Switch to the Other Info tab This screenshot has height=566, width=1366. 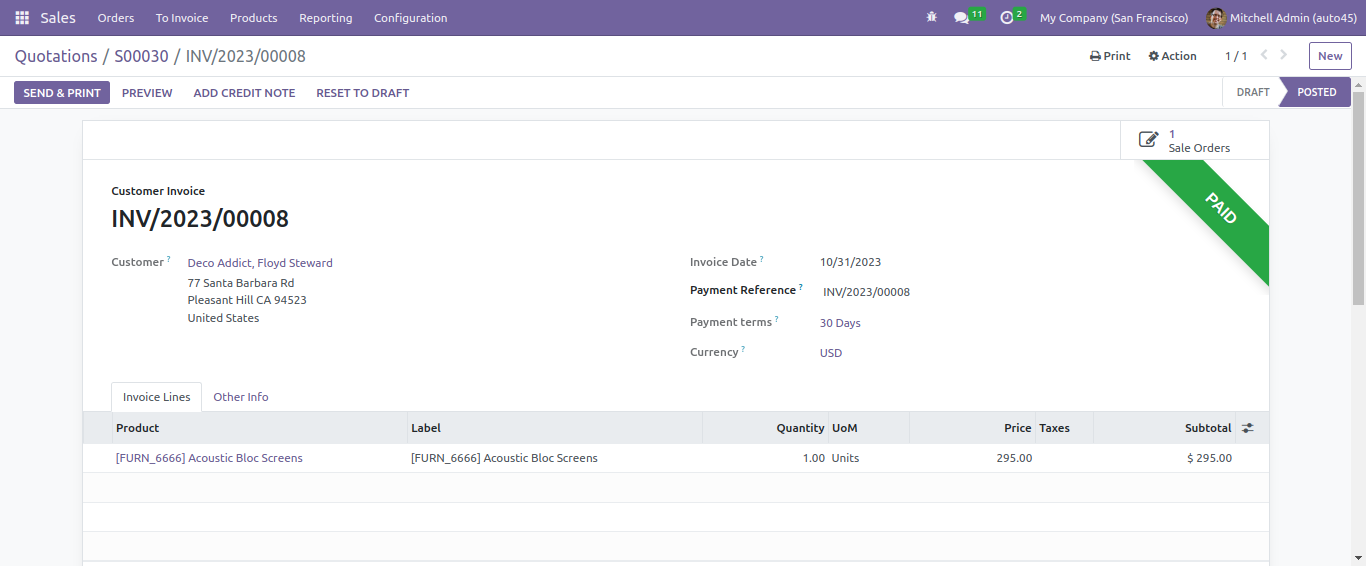pyautogui.click(x=241, y=397)
